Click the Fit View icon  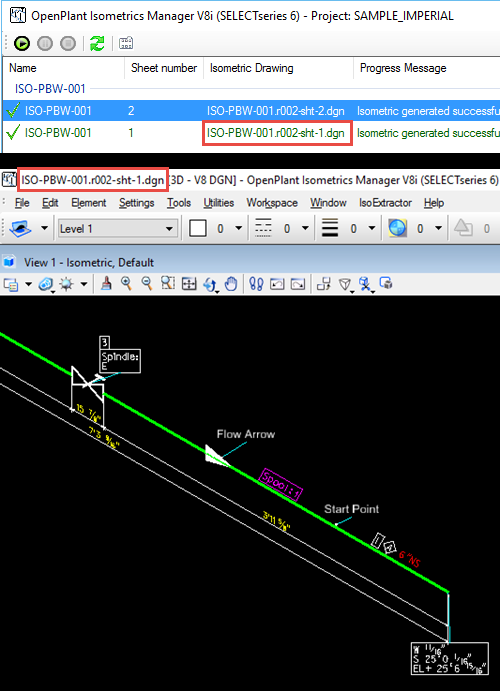pos(189,284)
